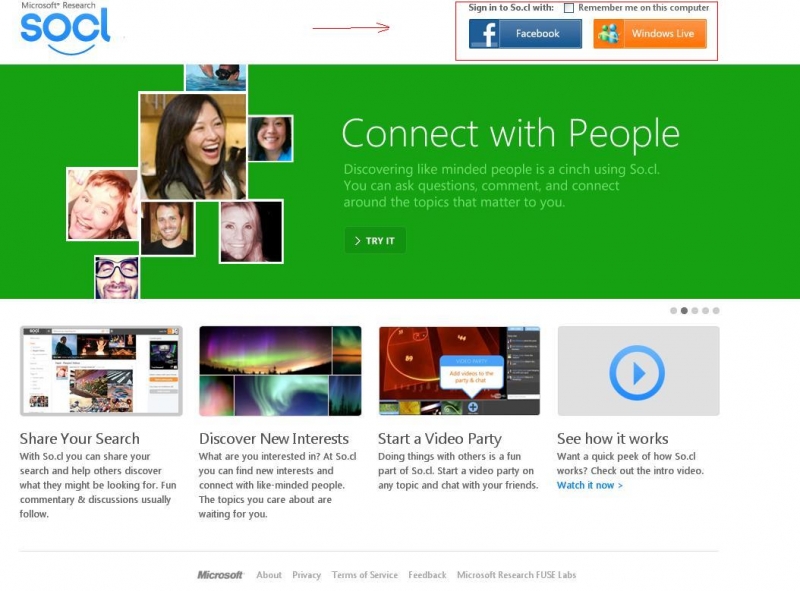This screenshot has width=800, height=591.
Task: Sign in with the Facebook button
Action: (x=525, y=34)
